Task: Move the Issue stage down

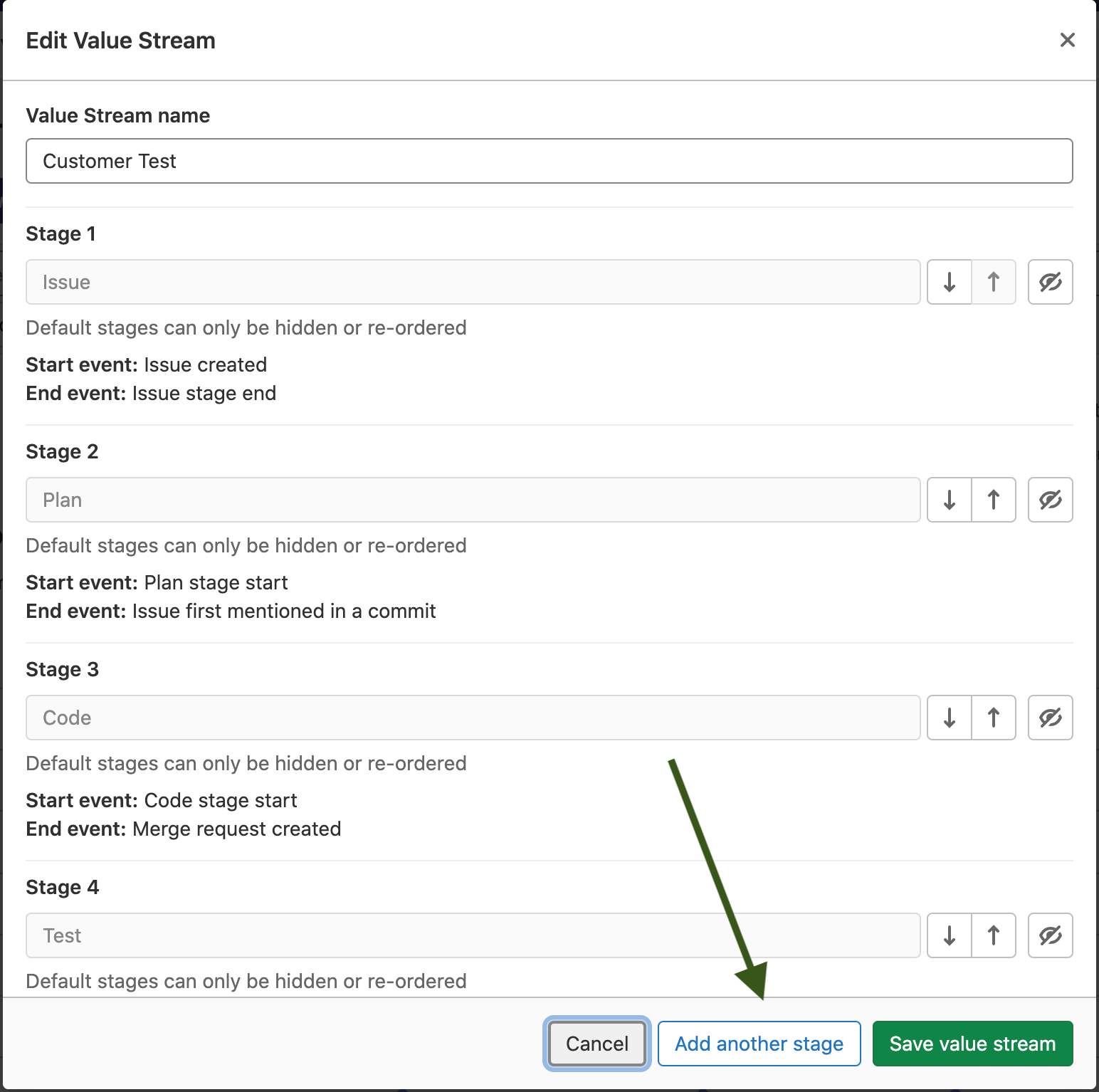Action: (949, 282)
